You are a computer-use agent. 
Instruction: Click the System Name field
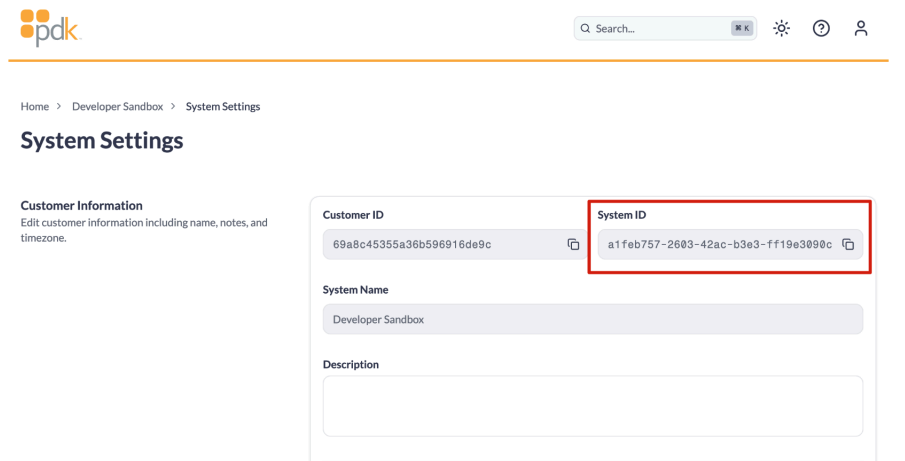pos(593,319)
